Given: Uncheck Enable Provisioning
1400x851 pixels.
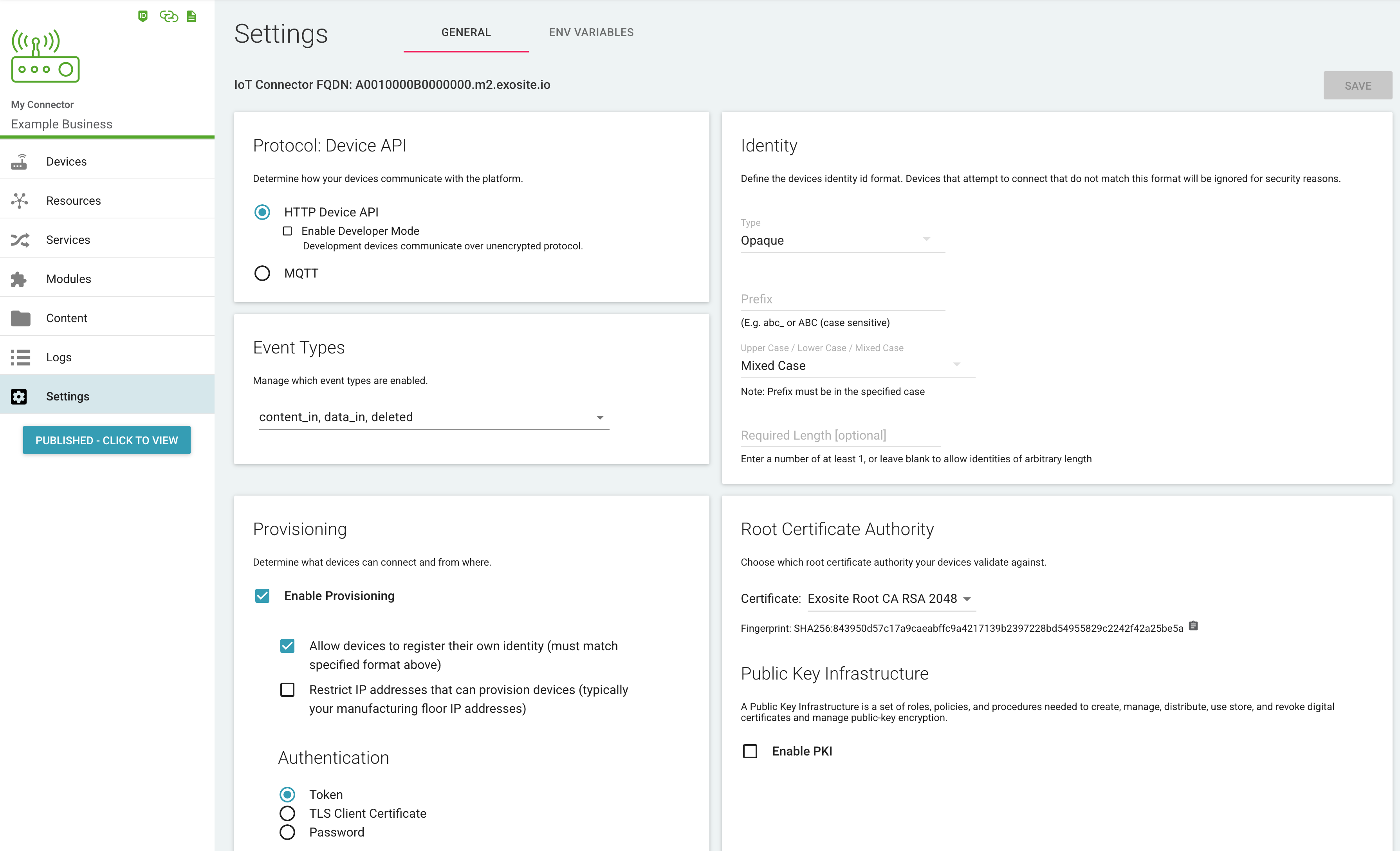Looking at the screenshot, I should (262, 595).
